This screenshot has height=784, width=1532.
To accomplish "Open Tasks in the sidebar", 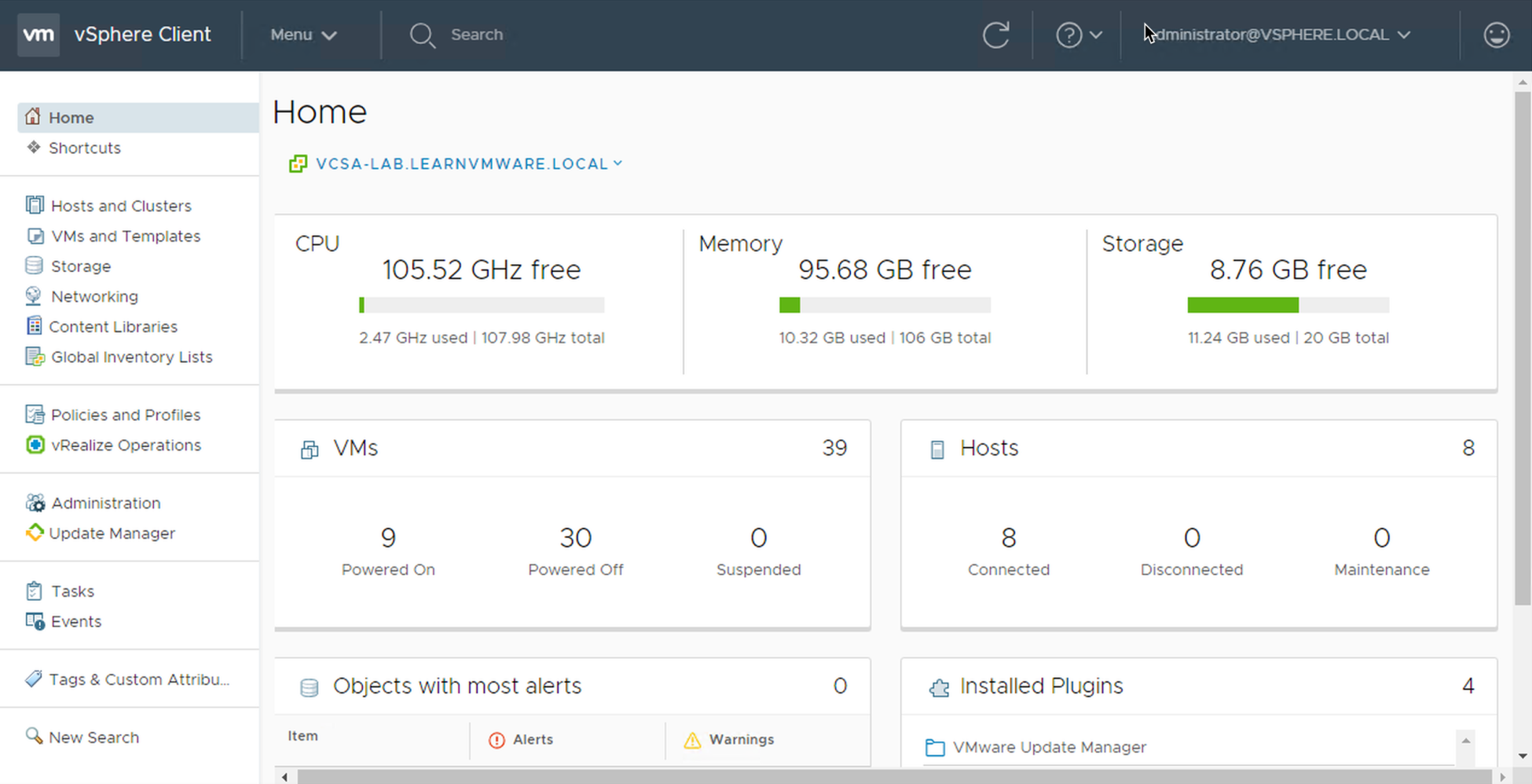I will (x=73, y=591).
